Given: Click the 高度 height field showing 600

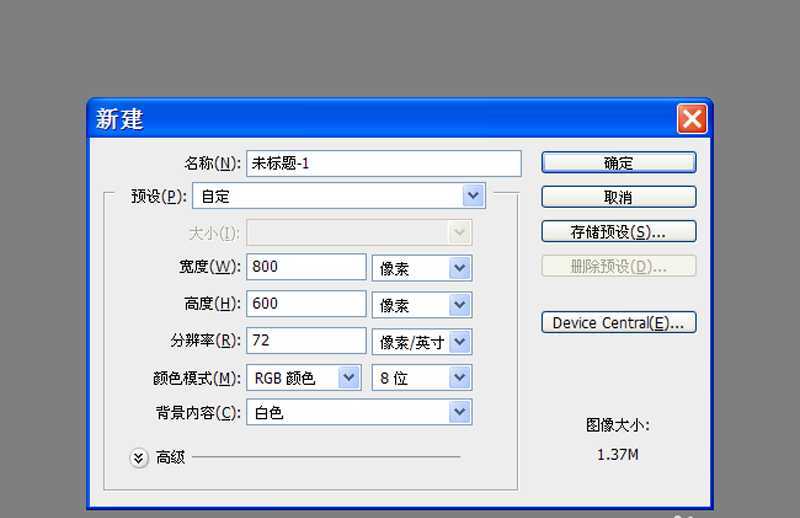Looking at the screenshot, I should pos(306,304).
